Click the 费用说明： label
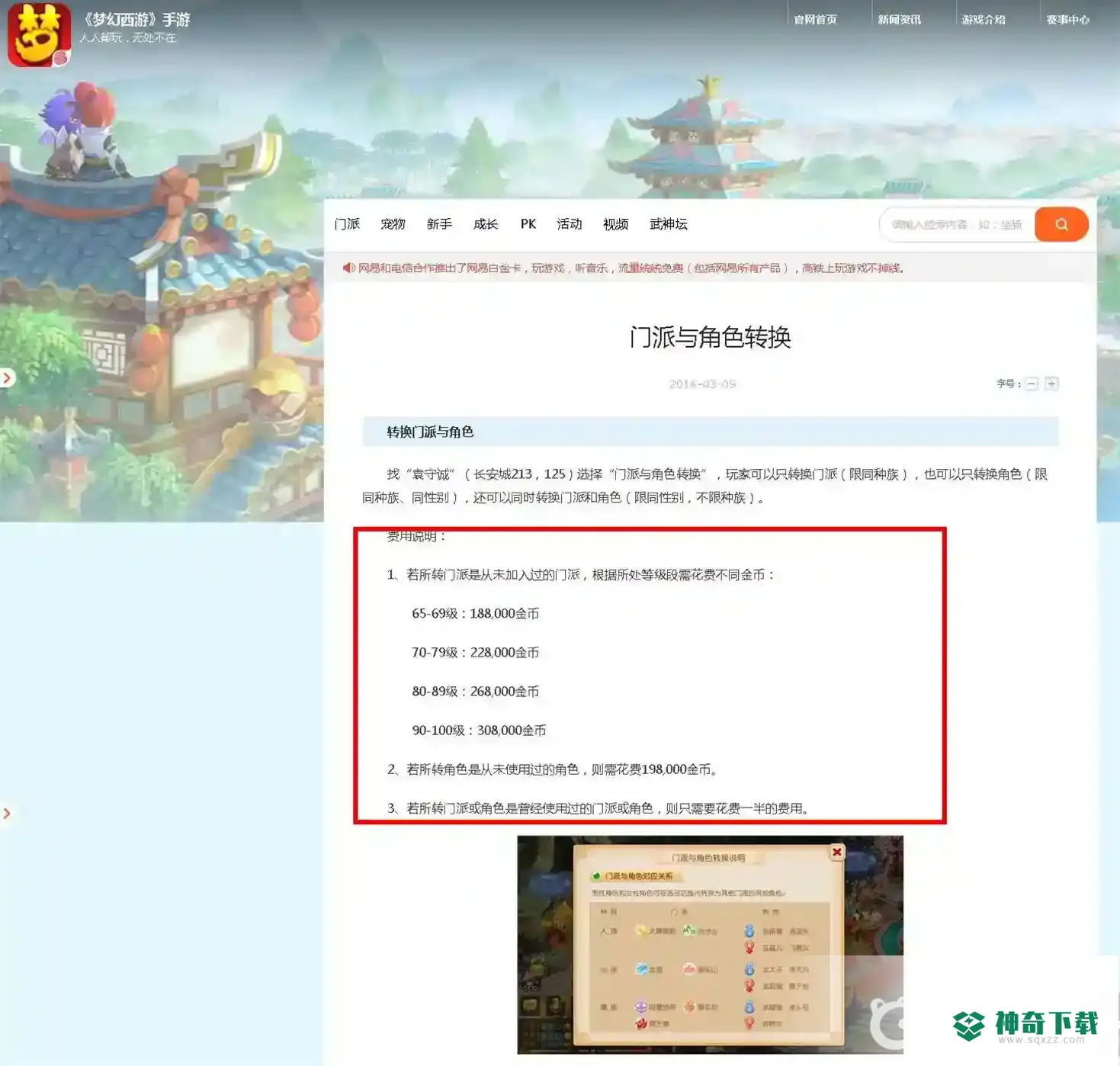Viewport: 1120px width, 1066px height. coord(417,536)
